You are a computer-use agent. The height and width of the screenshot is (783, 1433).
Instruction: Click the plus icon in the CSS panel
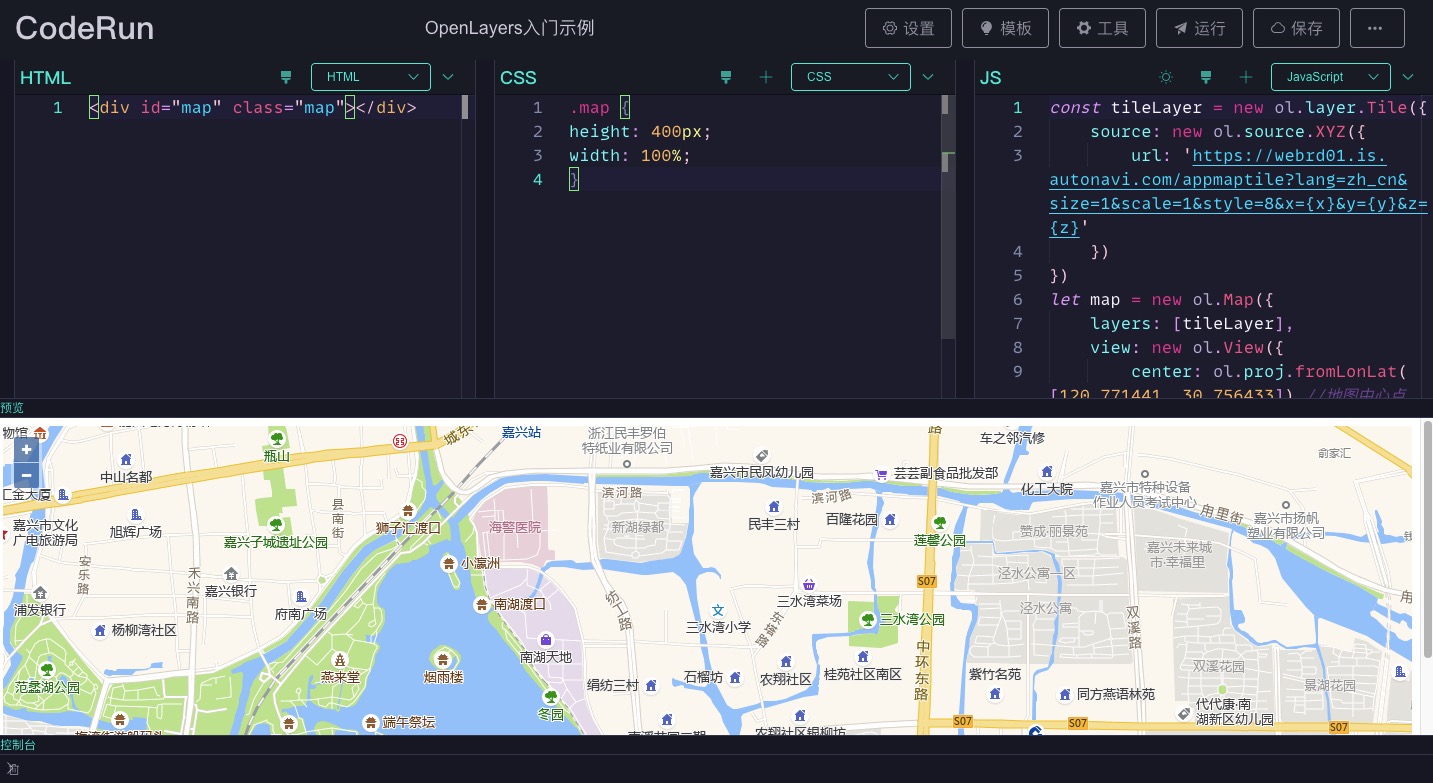tap(766, 77)
